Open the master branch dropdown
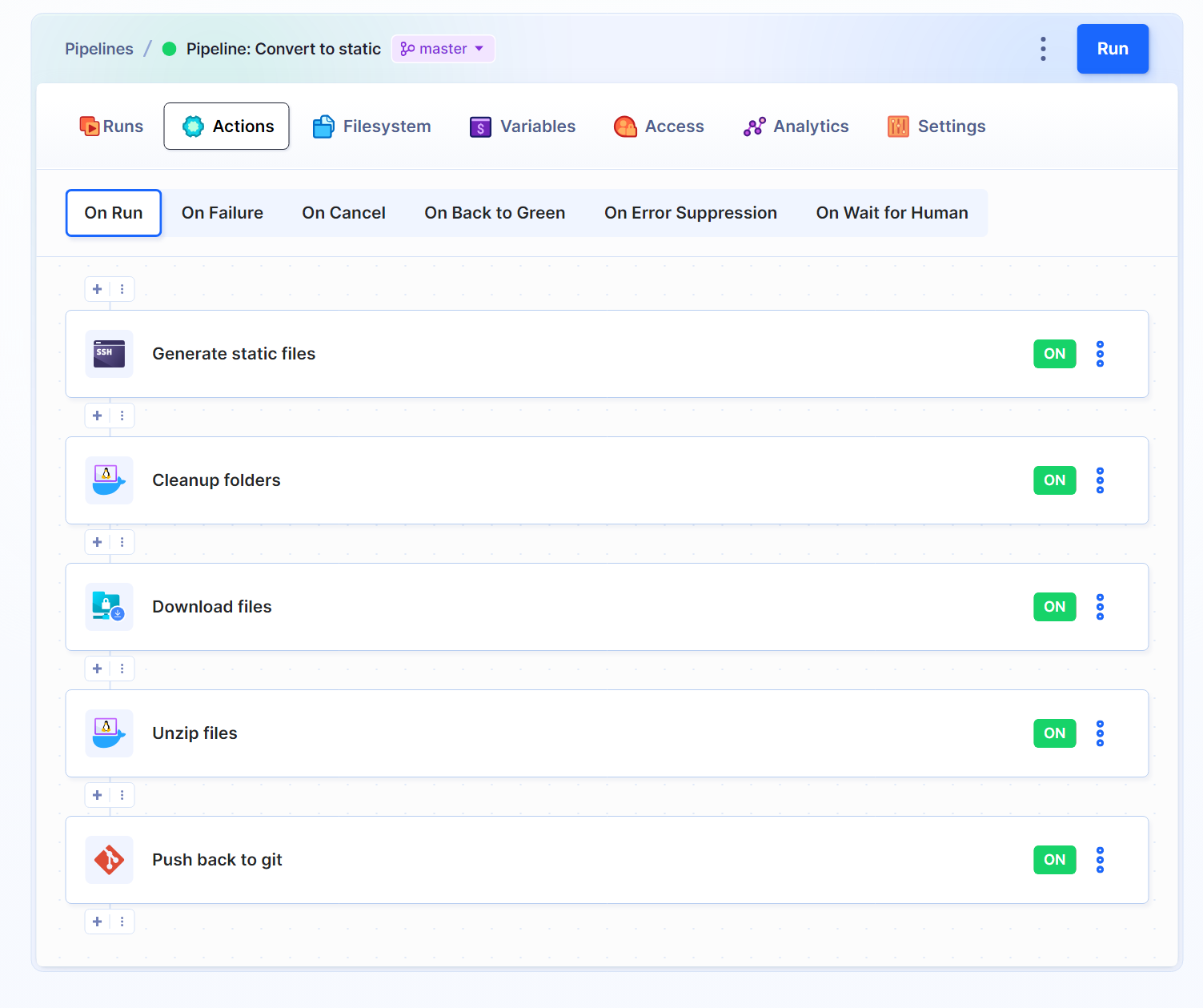Screen dimensions: 1203x1008 tap(443, 49)
